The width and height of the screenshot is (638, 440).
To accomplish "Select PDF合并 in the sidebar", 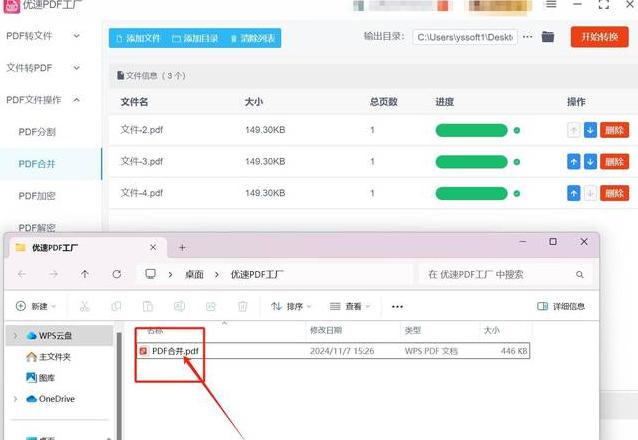I will pyautogui.click(x=37, y=164).
